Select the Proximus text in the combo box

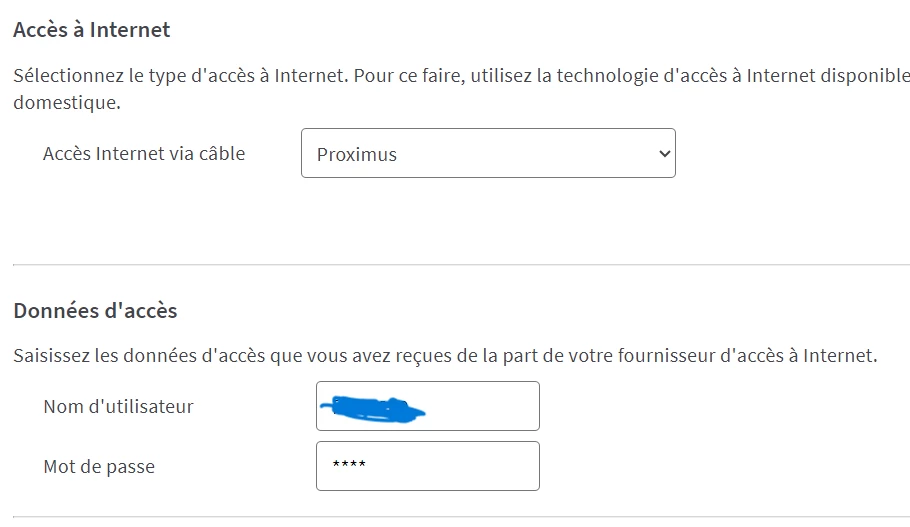357,155
